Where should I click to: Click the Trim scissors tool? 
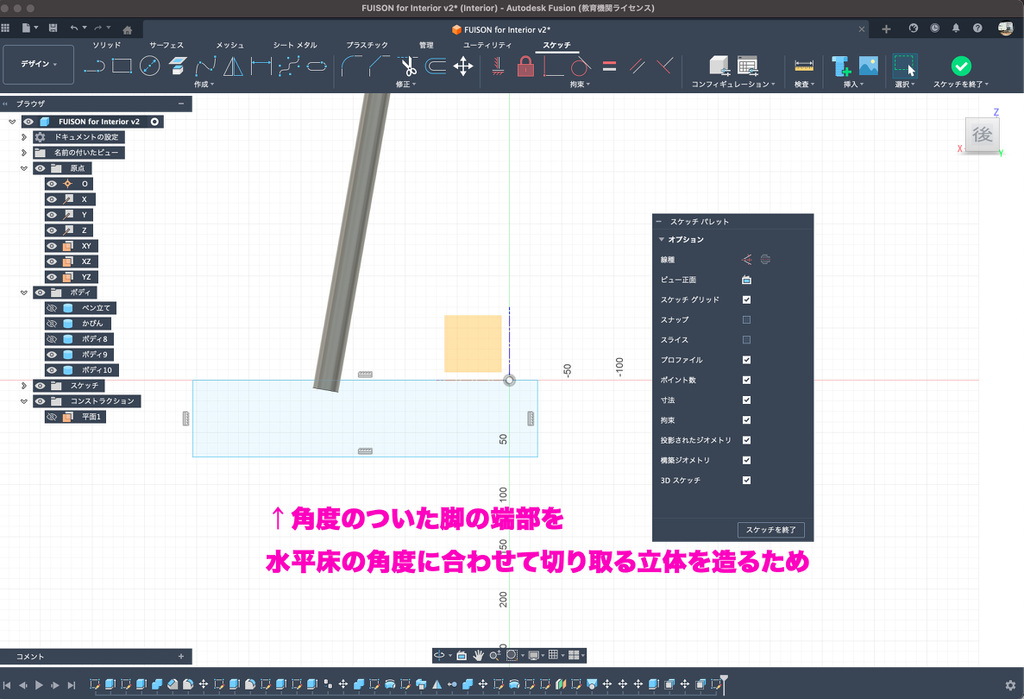point(408,66)
